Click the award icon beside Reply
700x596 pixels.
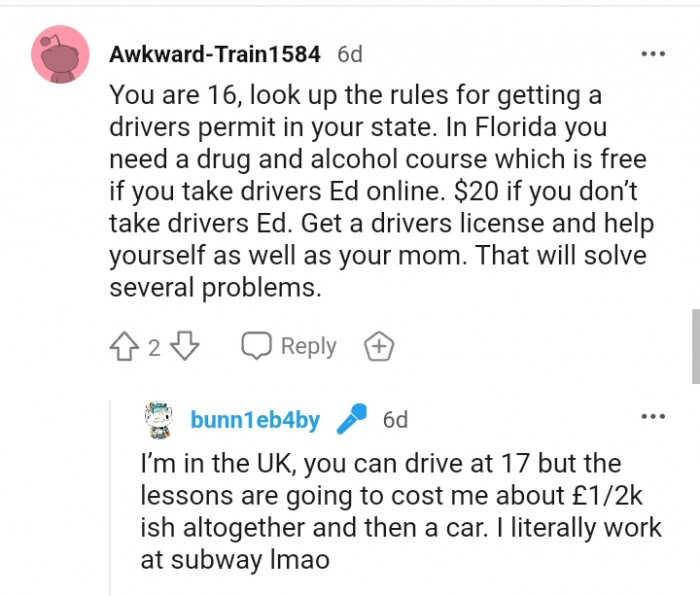379,347
